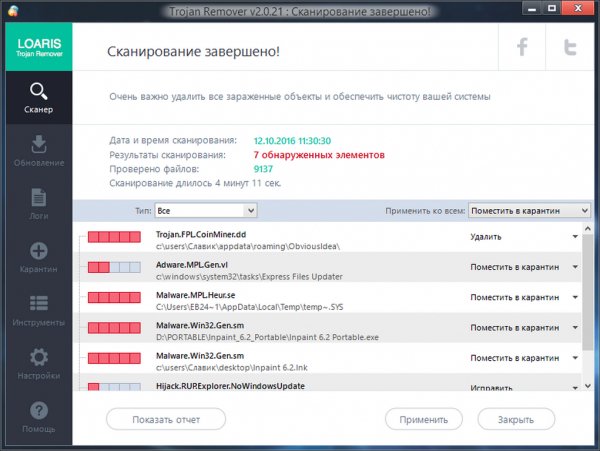Expand action dropdown for Hijack.RUR.Explorer.NoWindowsUpdate
600x451 pixels.
pyautogui.click(x=575, y=388)
